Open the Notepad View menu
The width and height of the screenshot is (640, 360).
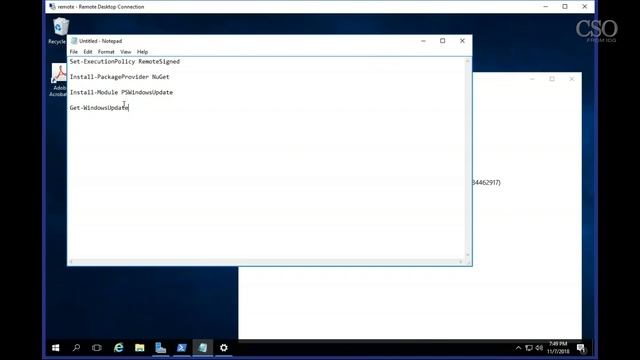tap(126, 52)
